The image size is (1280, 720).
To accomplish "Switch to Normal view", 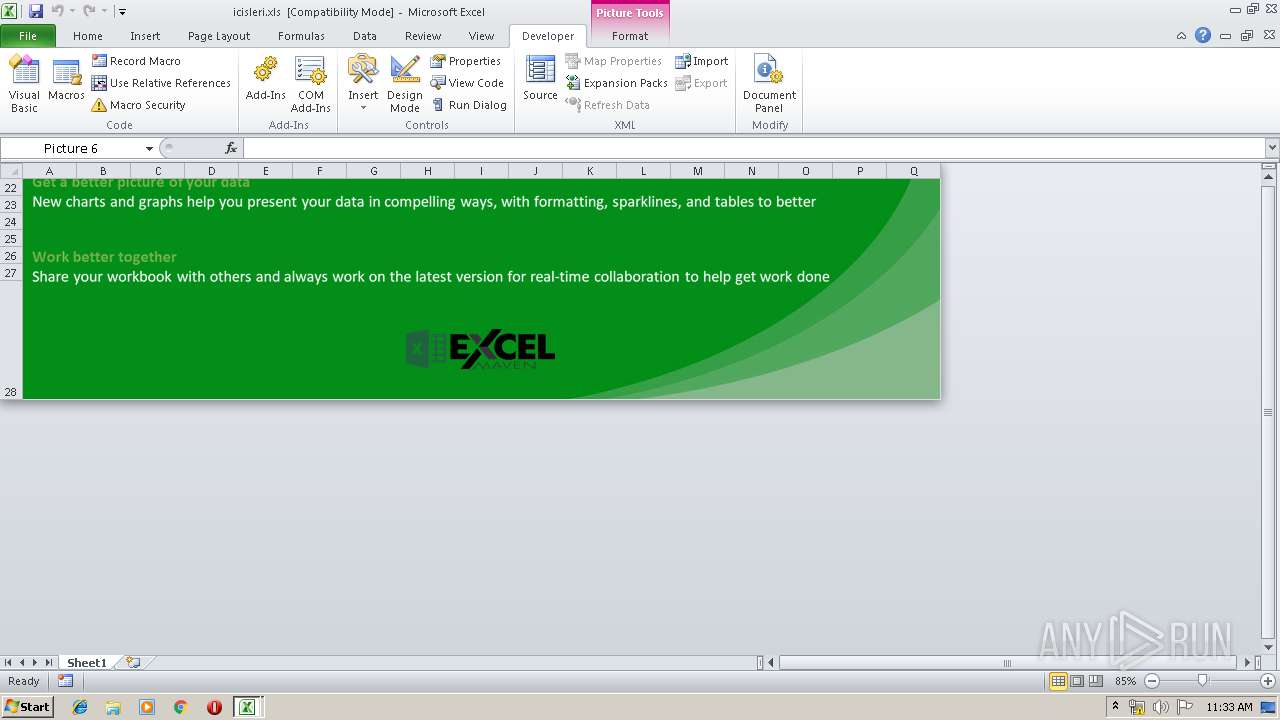I will (x=1058, y=681).
